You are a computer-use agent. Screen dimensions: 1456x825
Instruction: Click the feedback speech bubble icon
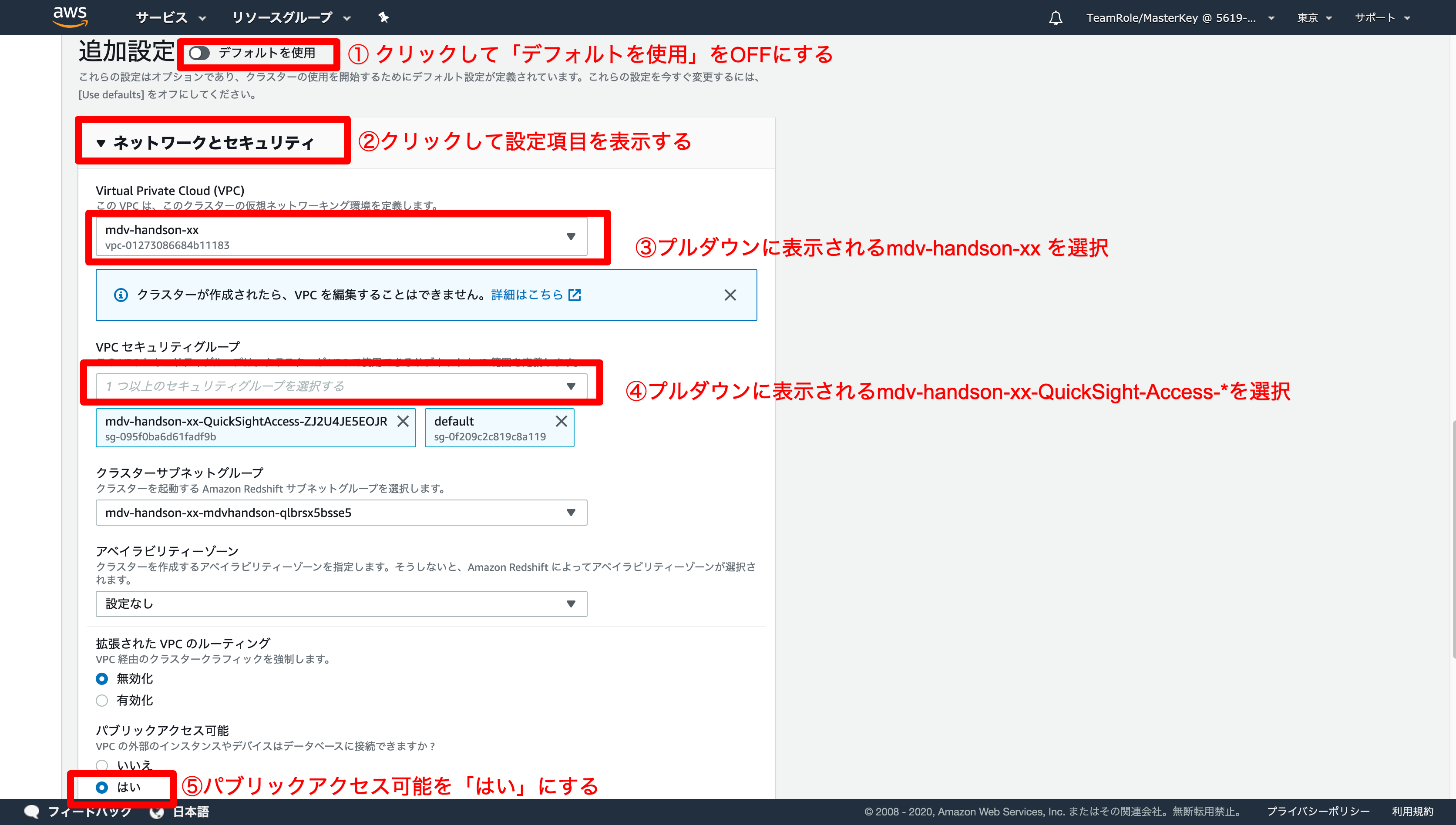click(32, 812)
